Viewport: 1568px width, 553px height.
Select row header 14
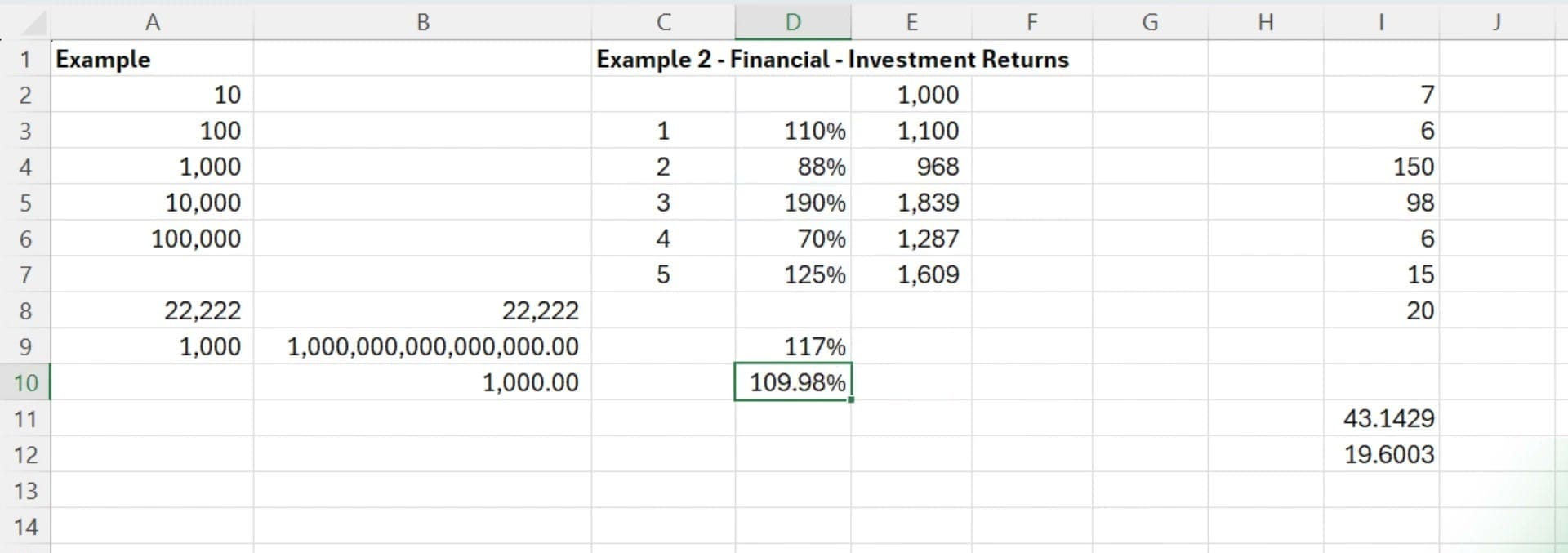[x=25, y=527]
